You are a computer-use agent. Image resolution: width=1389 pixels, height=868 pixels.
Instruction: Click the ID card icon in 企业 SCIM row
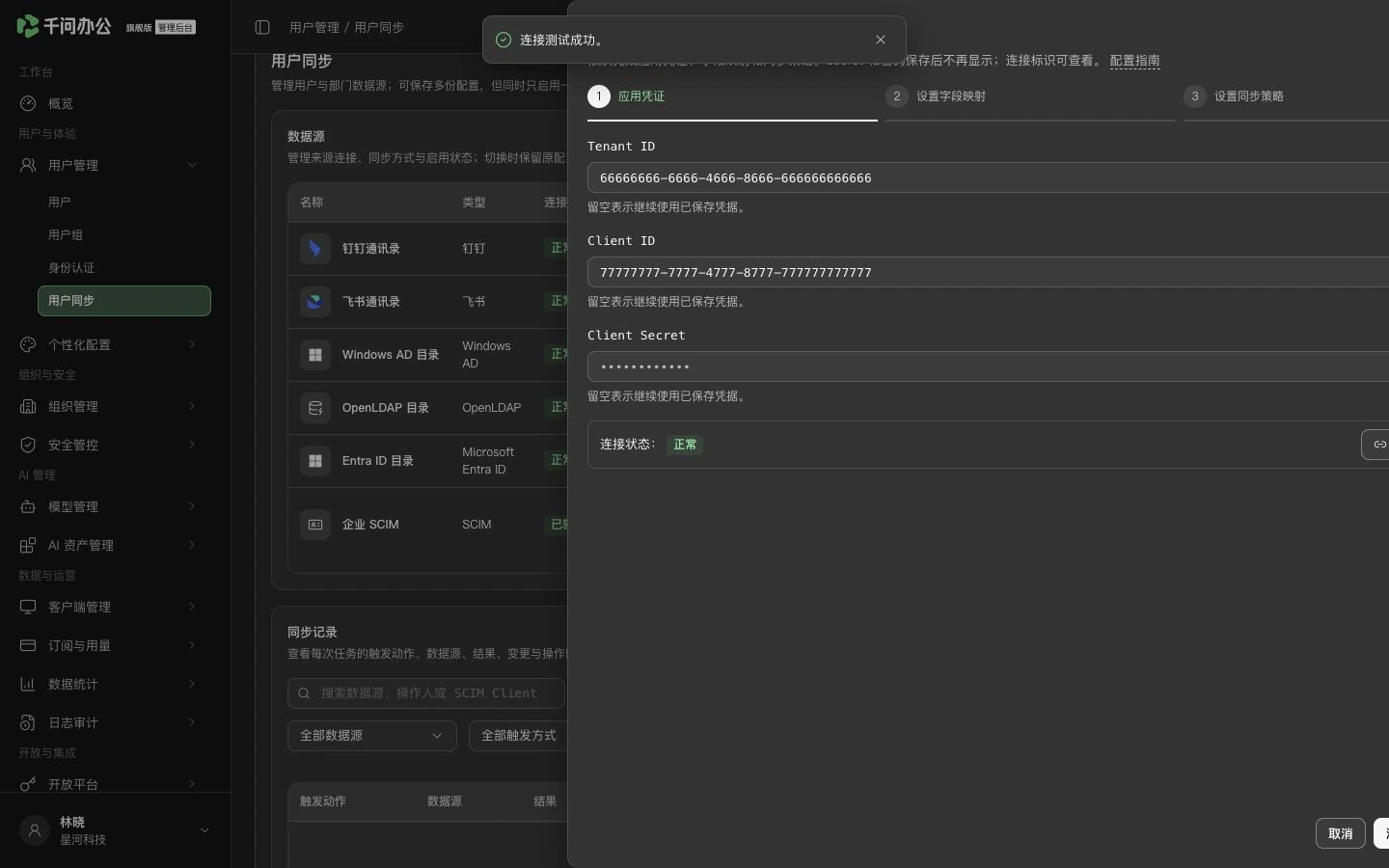pyautogui.click(x=314, y=525)
